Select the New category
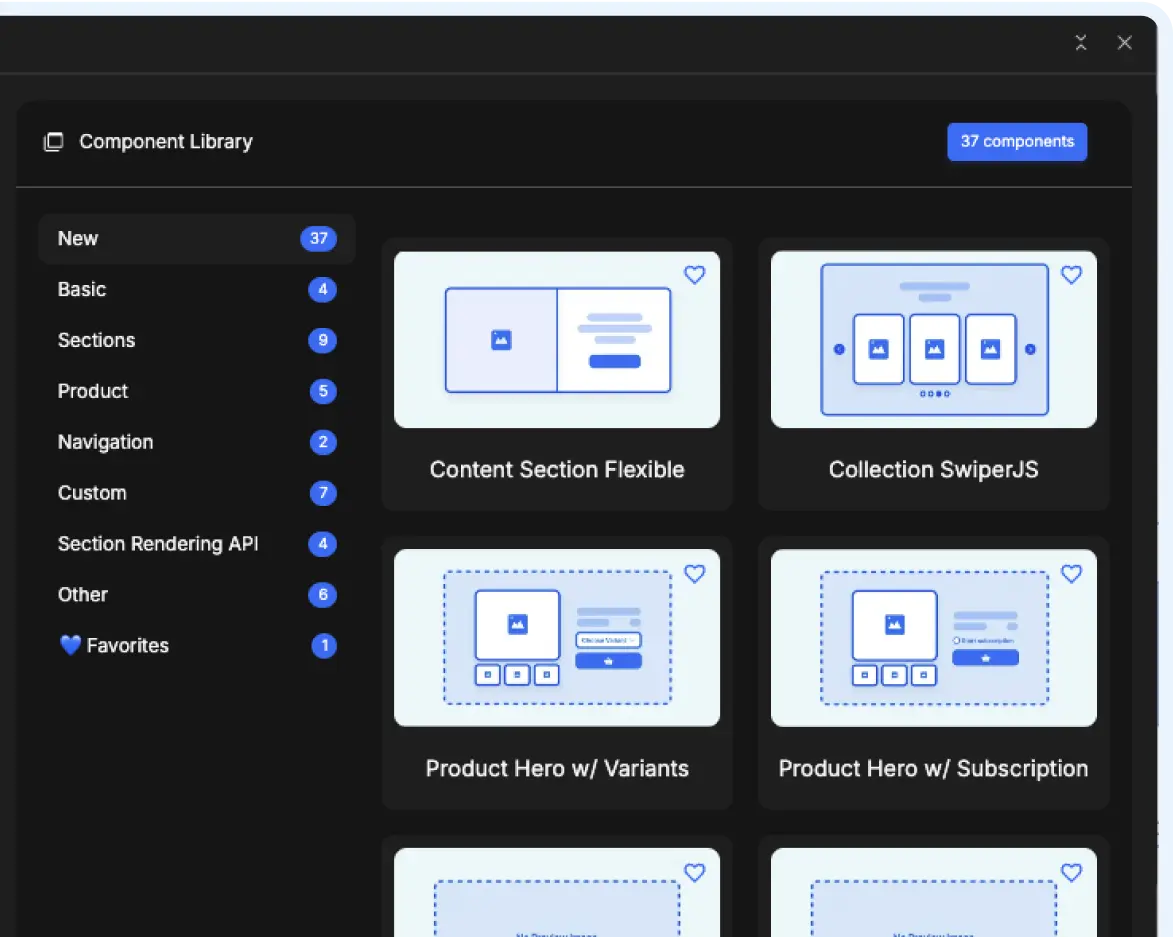The width and height of the screenshot is (1173, 937). click(197, 239)
